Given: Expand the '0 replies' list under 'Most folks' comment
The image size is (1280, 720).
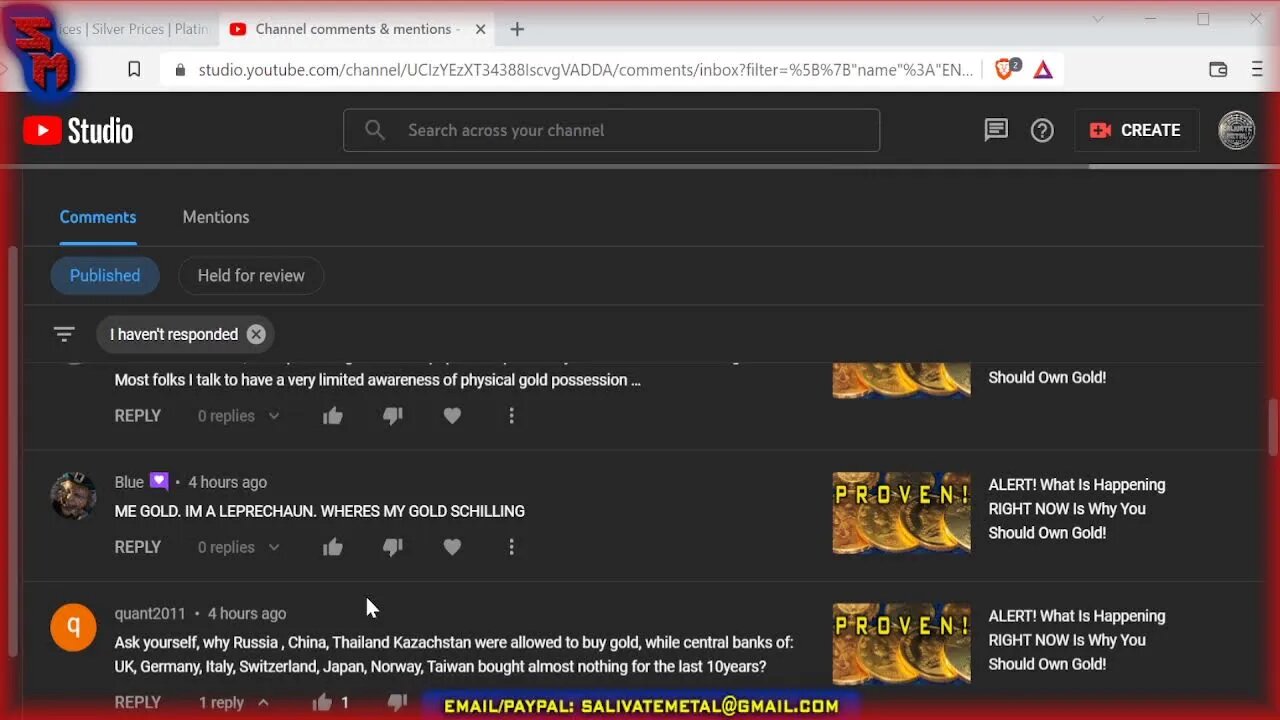Looking at the screenshot, I should tap(239, 416).
